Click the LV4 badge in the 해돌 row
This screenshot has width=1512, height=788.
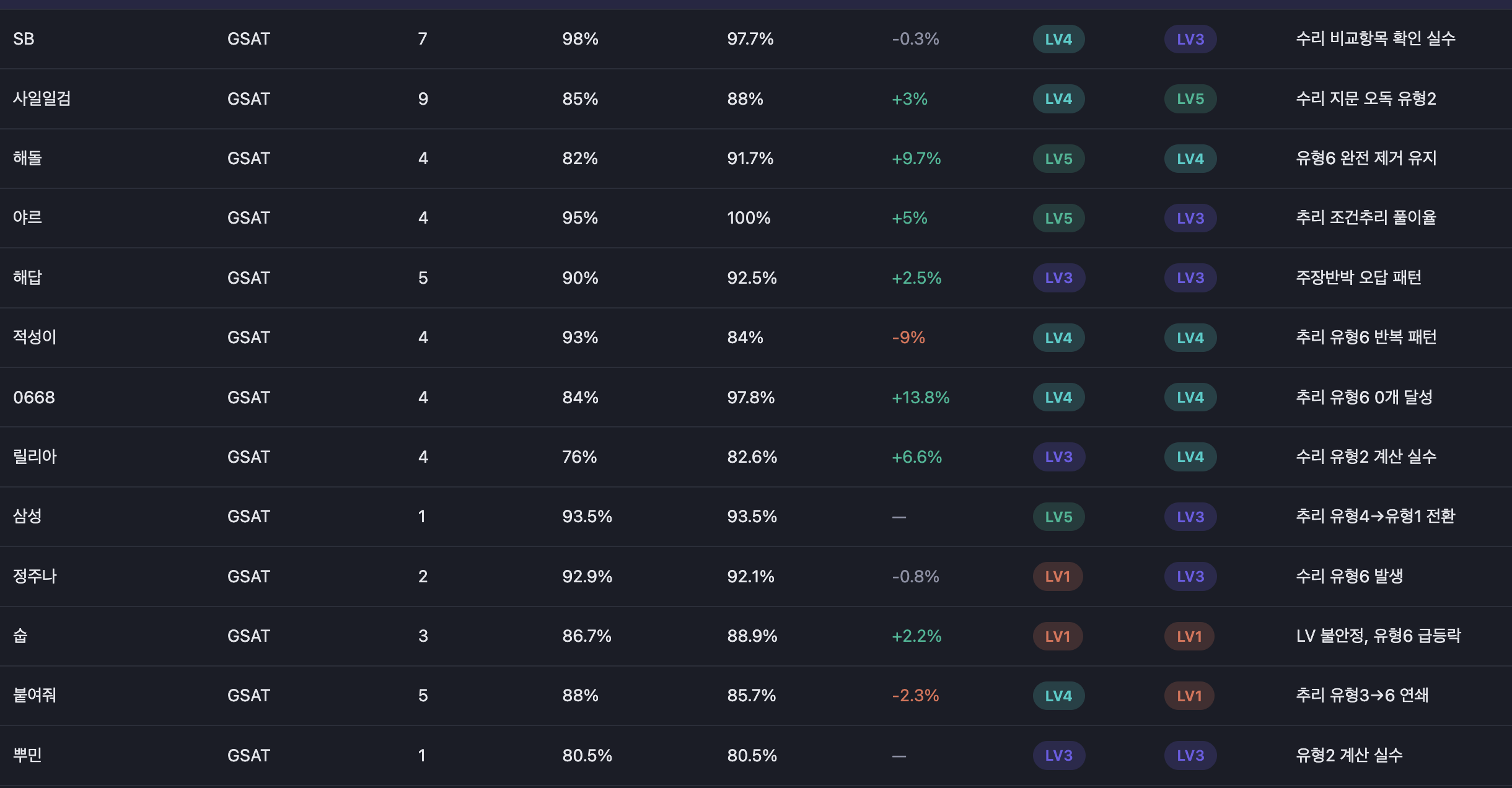pyautogui.click(x=1190, y=159)
